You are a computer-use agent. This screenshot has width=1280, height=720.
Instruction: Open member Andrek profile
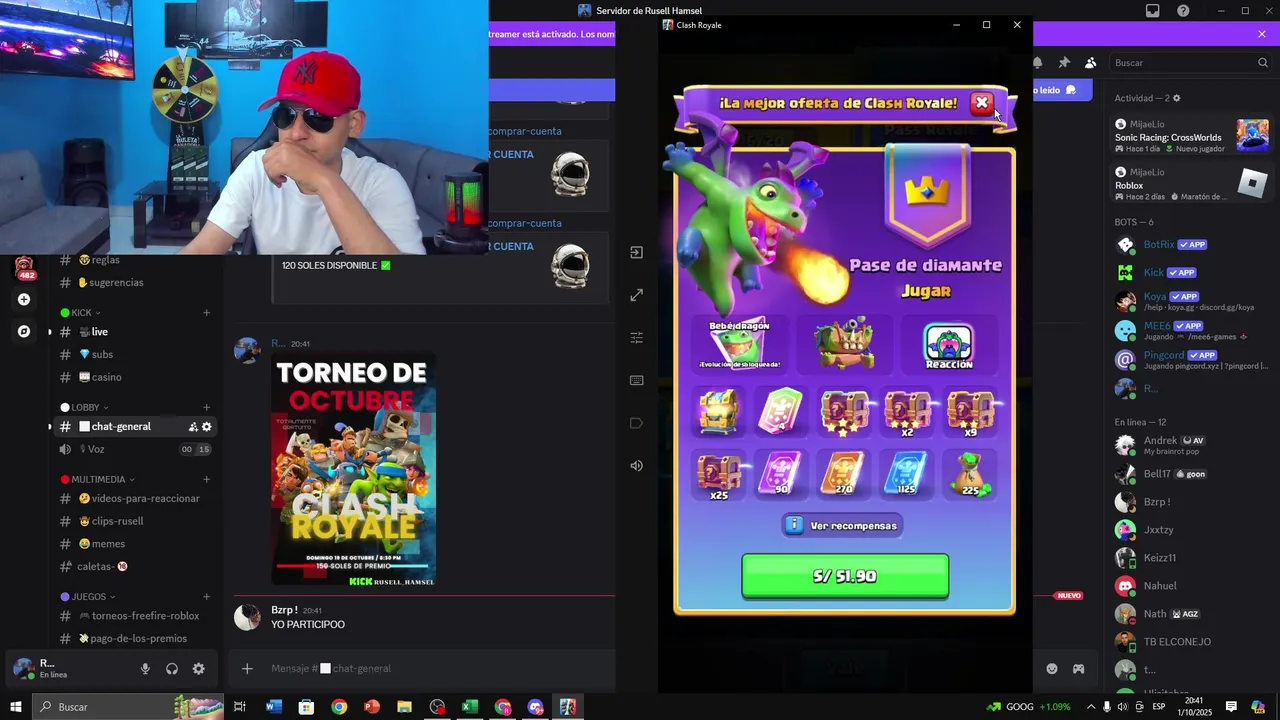(1192, 445)
